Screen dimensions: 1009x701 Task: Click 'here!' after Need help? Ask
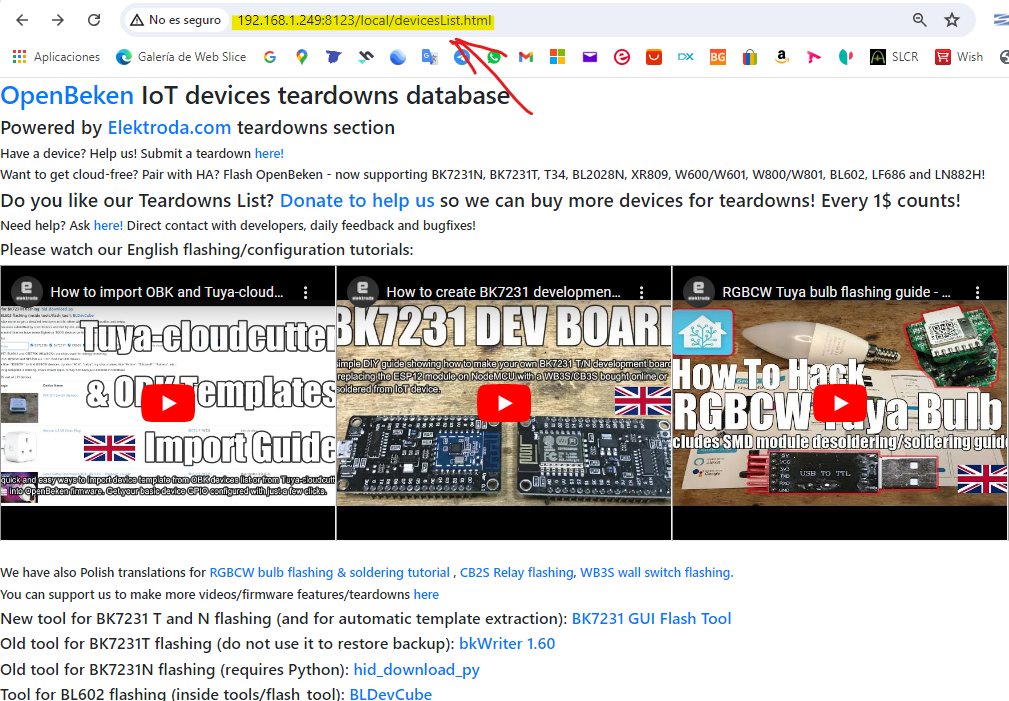point(108,225)
